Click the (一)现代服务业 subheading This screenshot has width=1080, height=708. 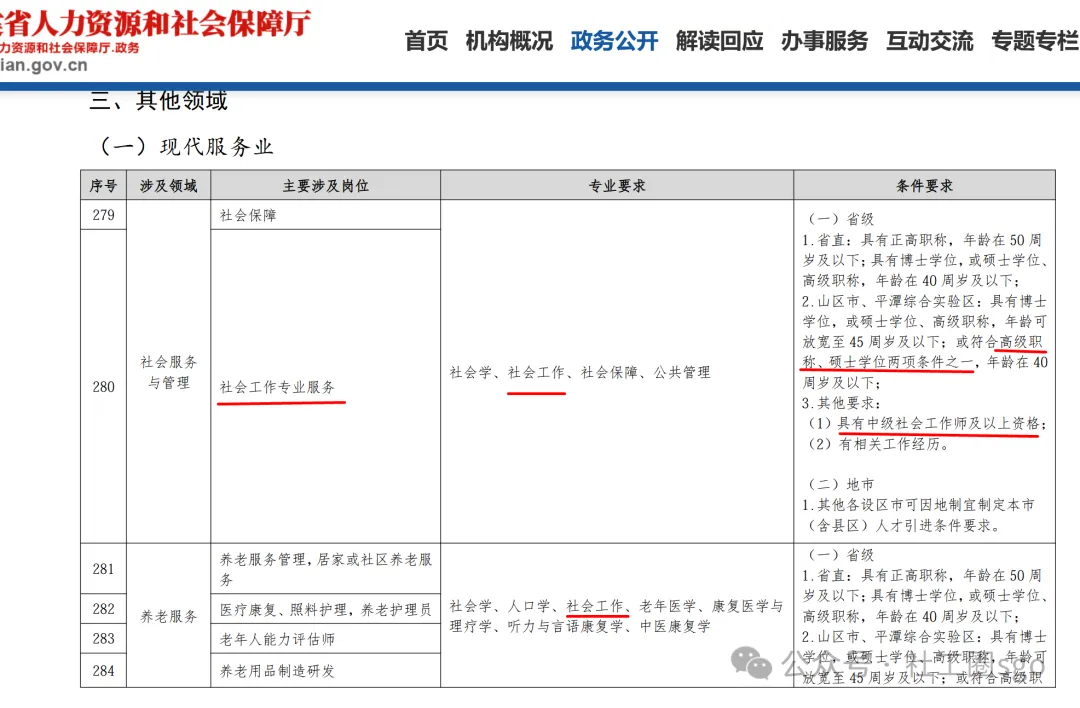point(186,147)
